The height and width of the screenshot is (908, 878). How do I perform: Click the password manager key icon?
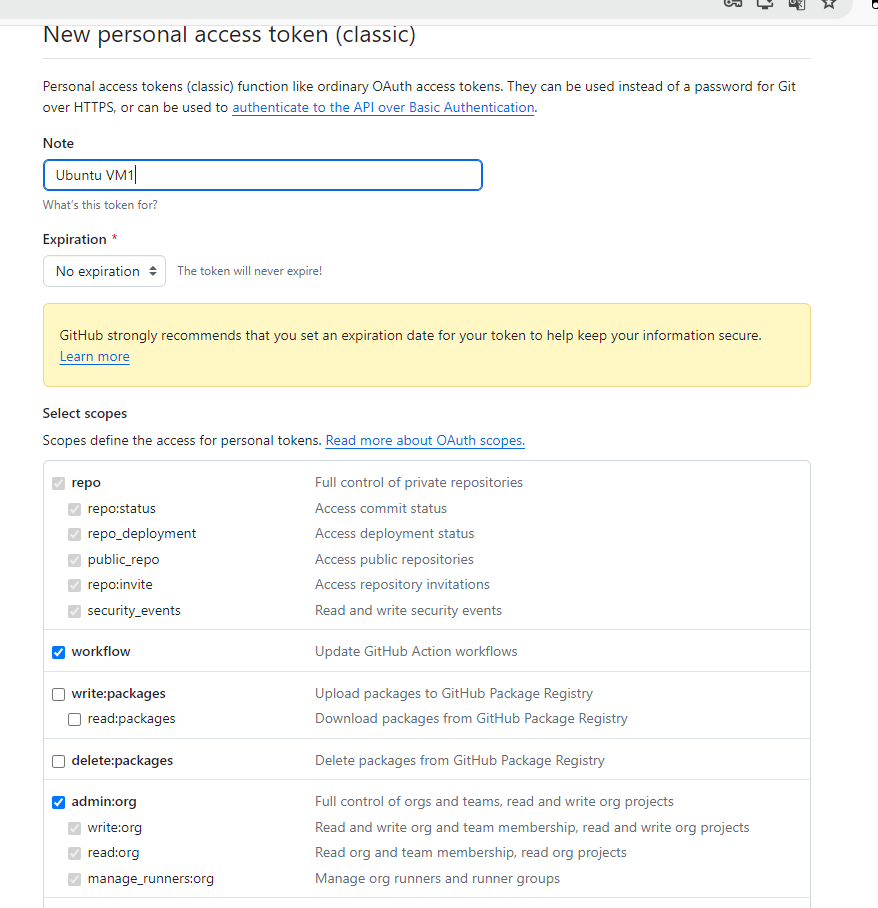(x=733, y=3)
